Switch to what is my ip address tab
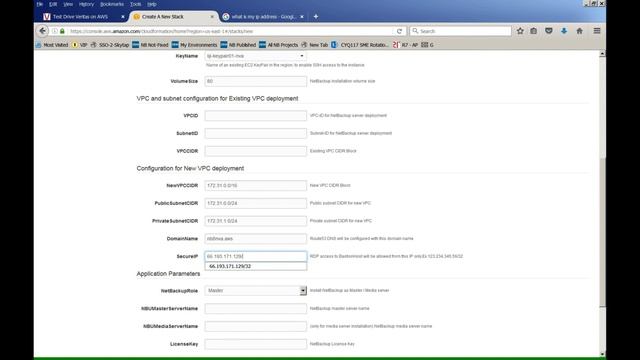The width and height of the screenshot is (640, 360). coord(263,17)
